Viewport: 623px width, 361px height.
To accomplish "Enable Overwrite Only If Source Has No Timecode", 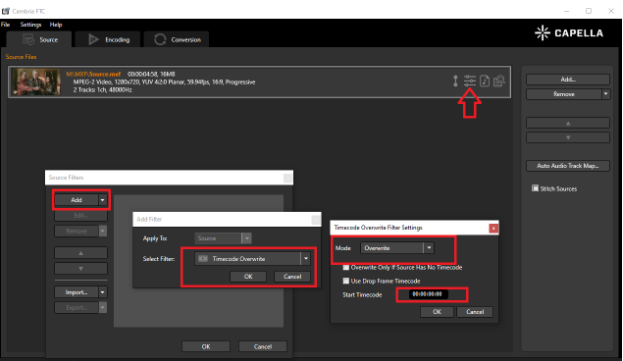I will point(346,267).
